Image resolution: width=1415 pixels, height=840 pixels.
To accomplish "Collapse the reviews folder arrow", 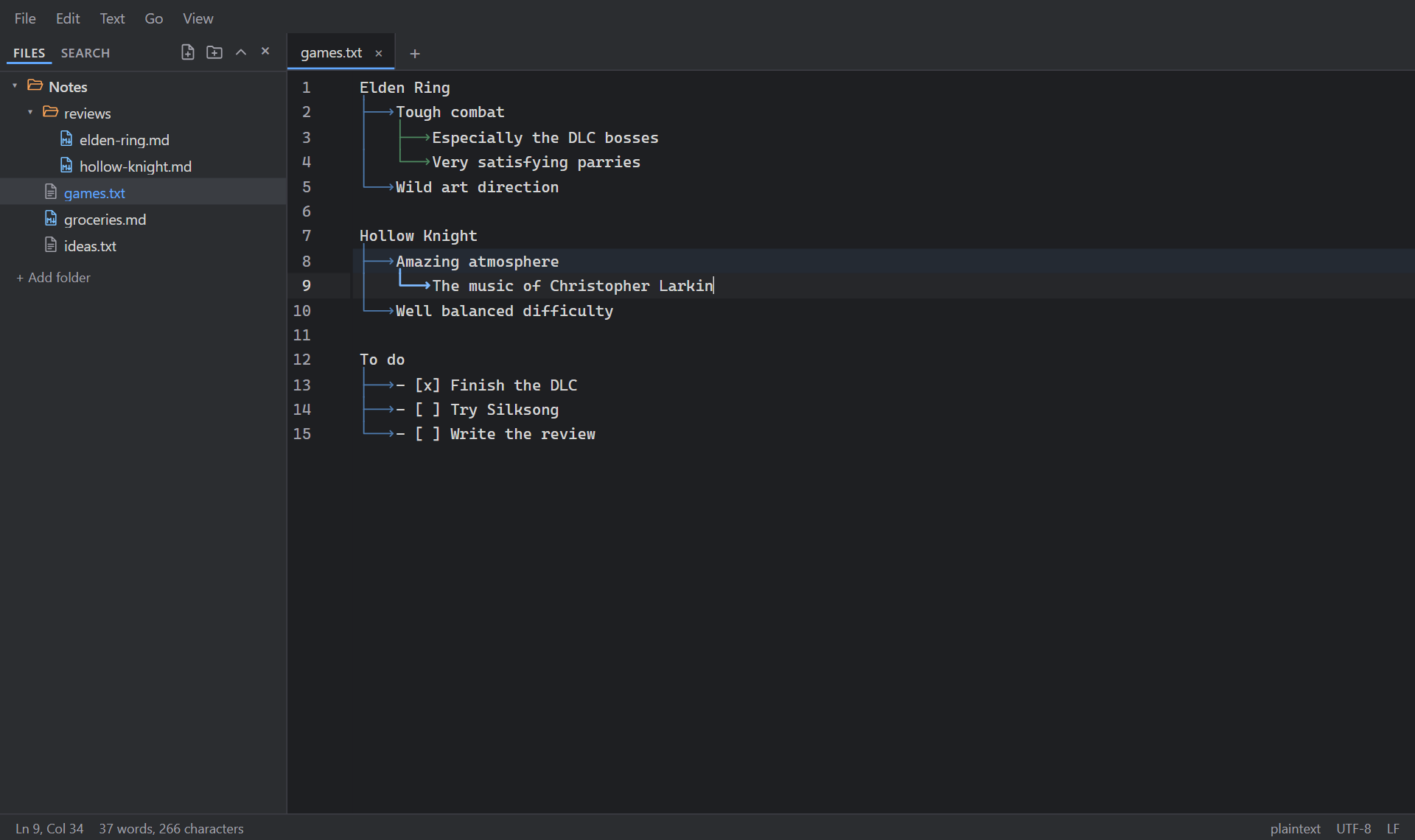I will click(30, 113).
